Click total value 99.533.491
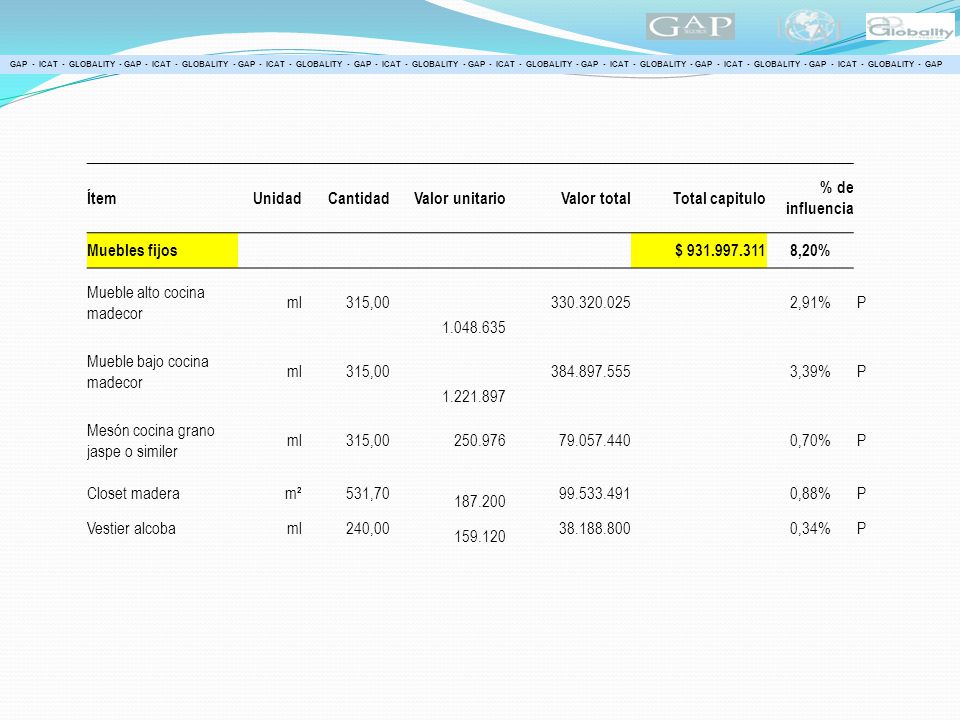The width and height of the screenshot is (960, 720). tap(594, 493)
